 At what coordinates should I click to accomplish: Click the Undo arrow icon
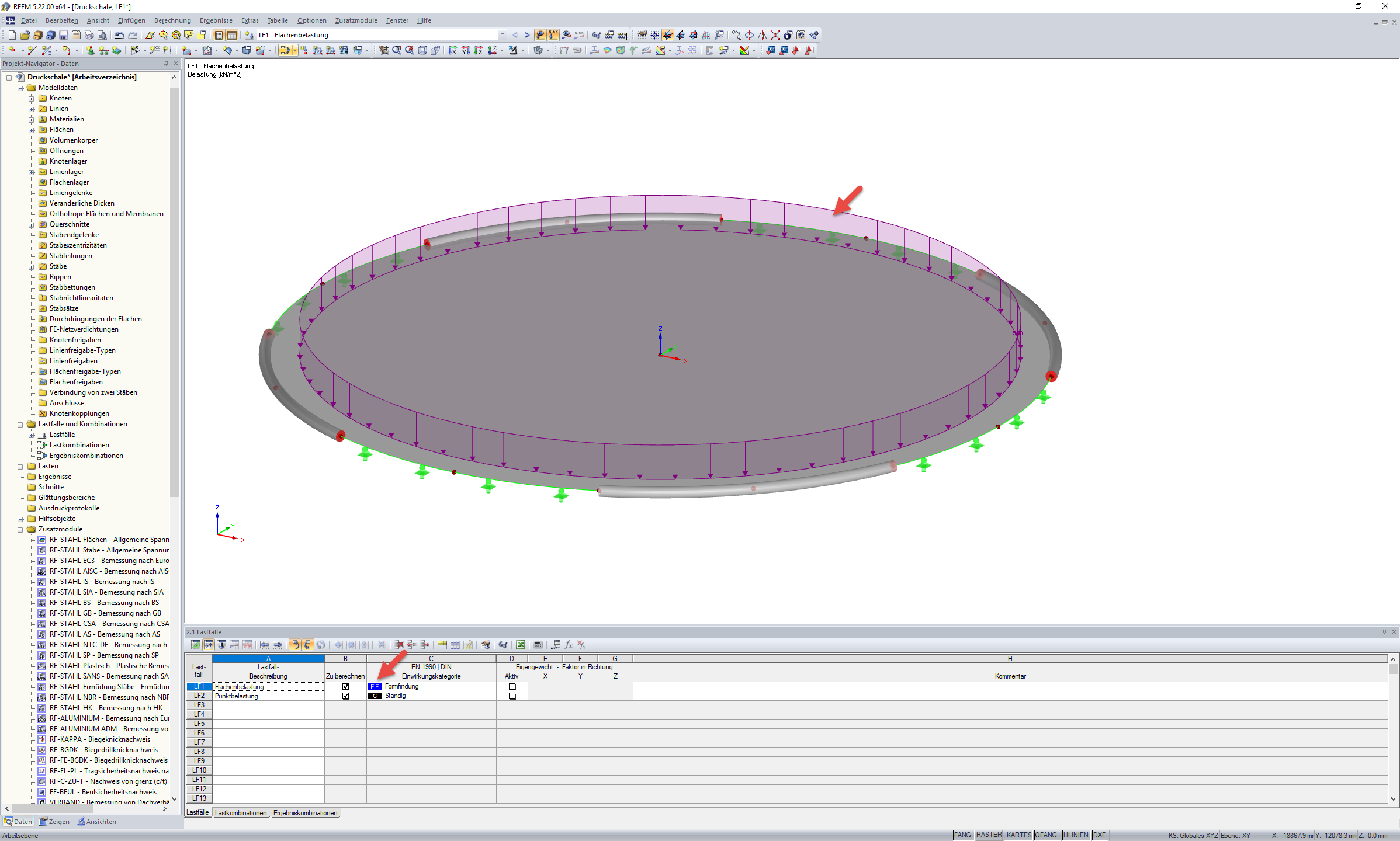pos(119,35)
